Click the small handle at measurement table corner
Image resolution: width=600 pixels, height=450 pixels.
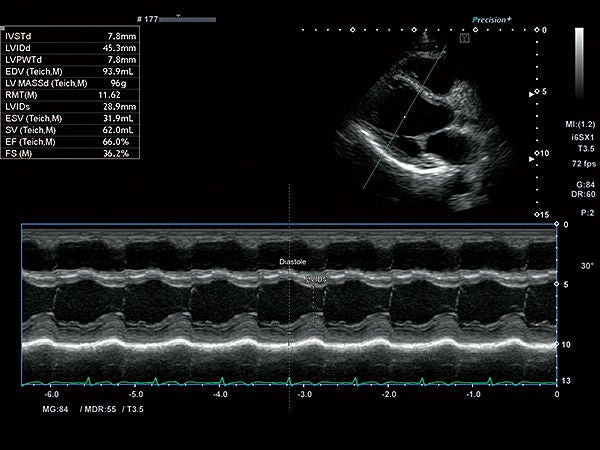coord(2,28)
